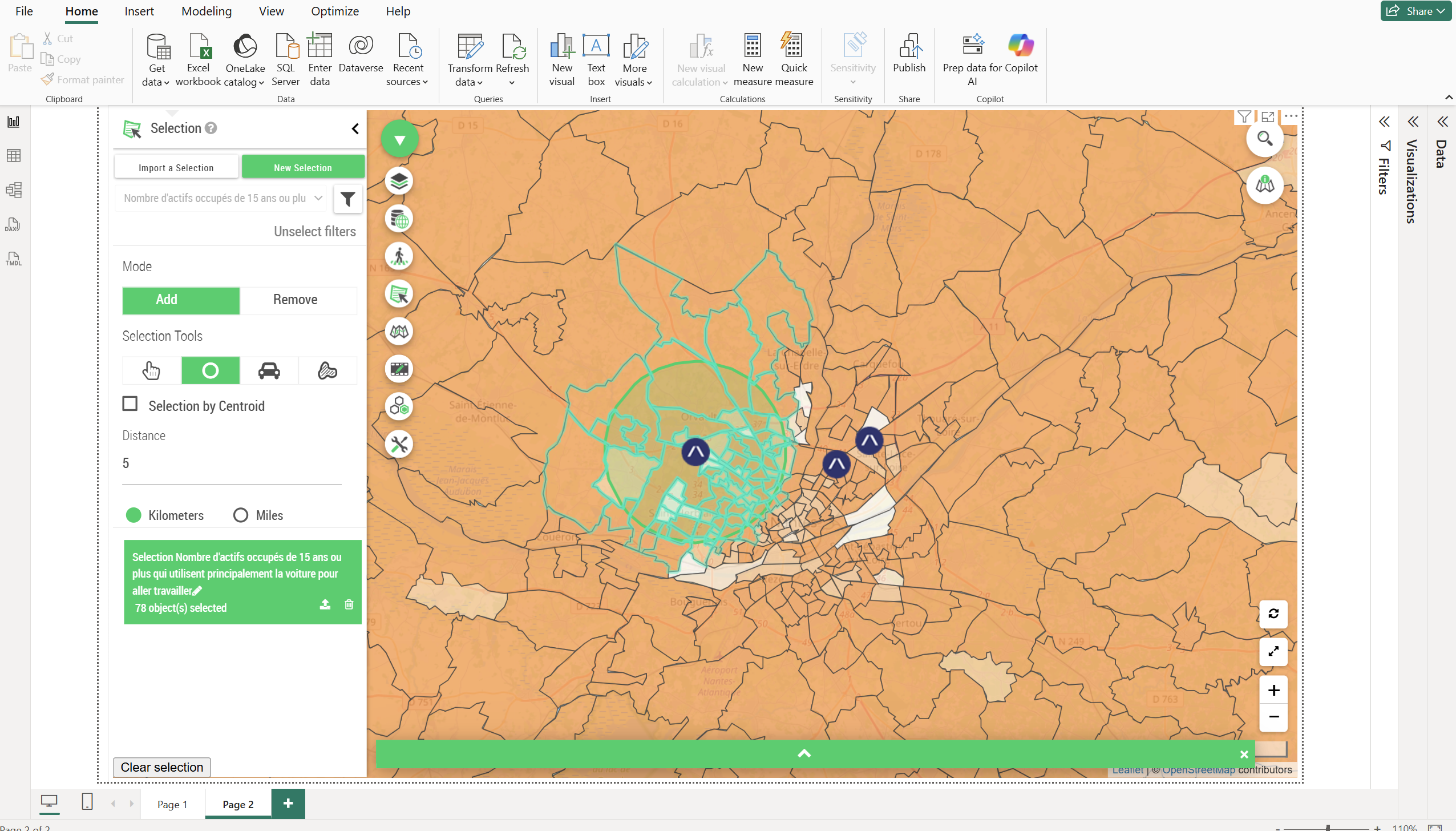
Task: Expand the bottom green panel chevron
Action: tap(804, 753)
